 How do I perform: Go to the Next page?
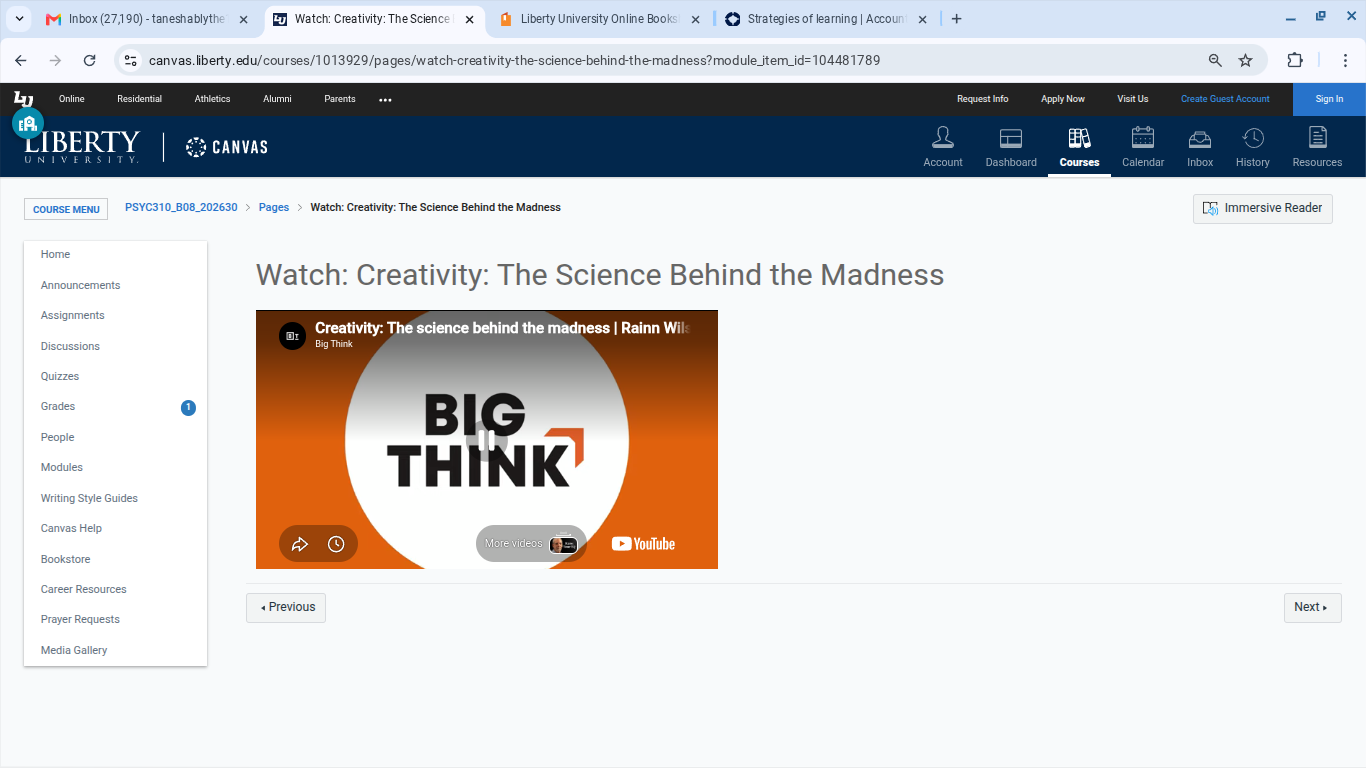pos(1312,607)
